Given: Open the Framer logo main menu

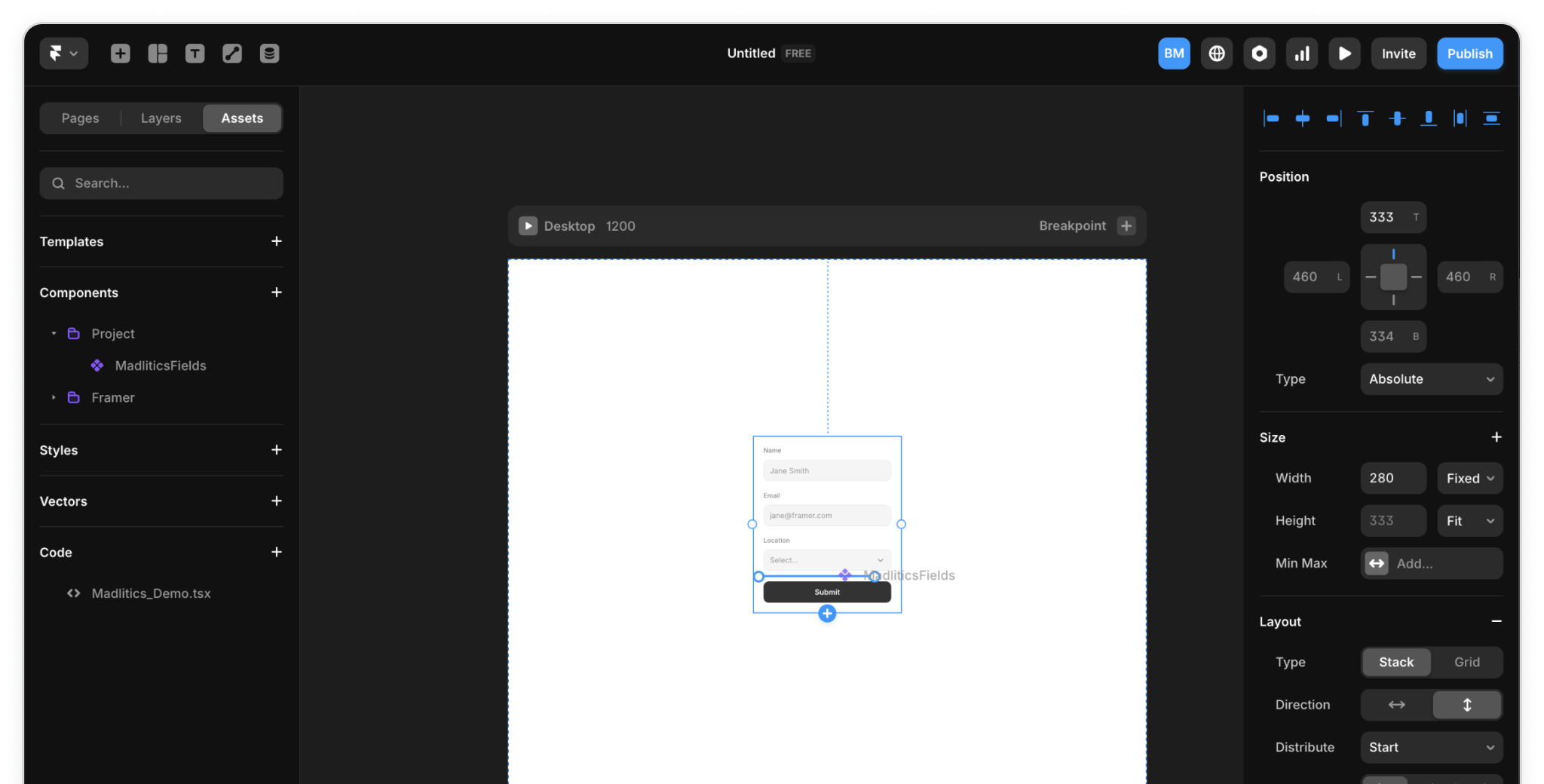Looking at the screenshot, I should [x=63, y=54].
